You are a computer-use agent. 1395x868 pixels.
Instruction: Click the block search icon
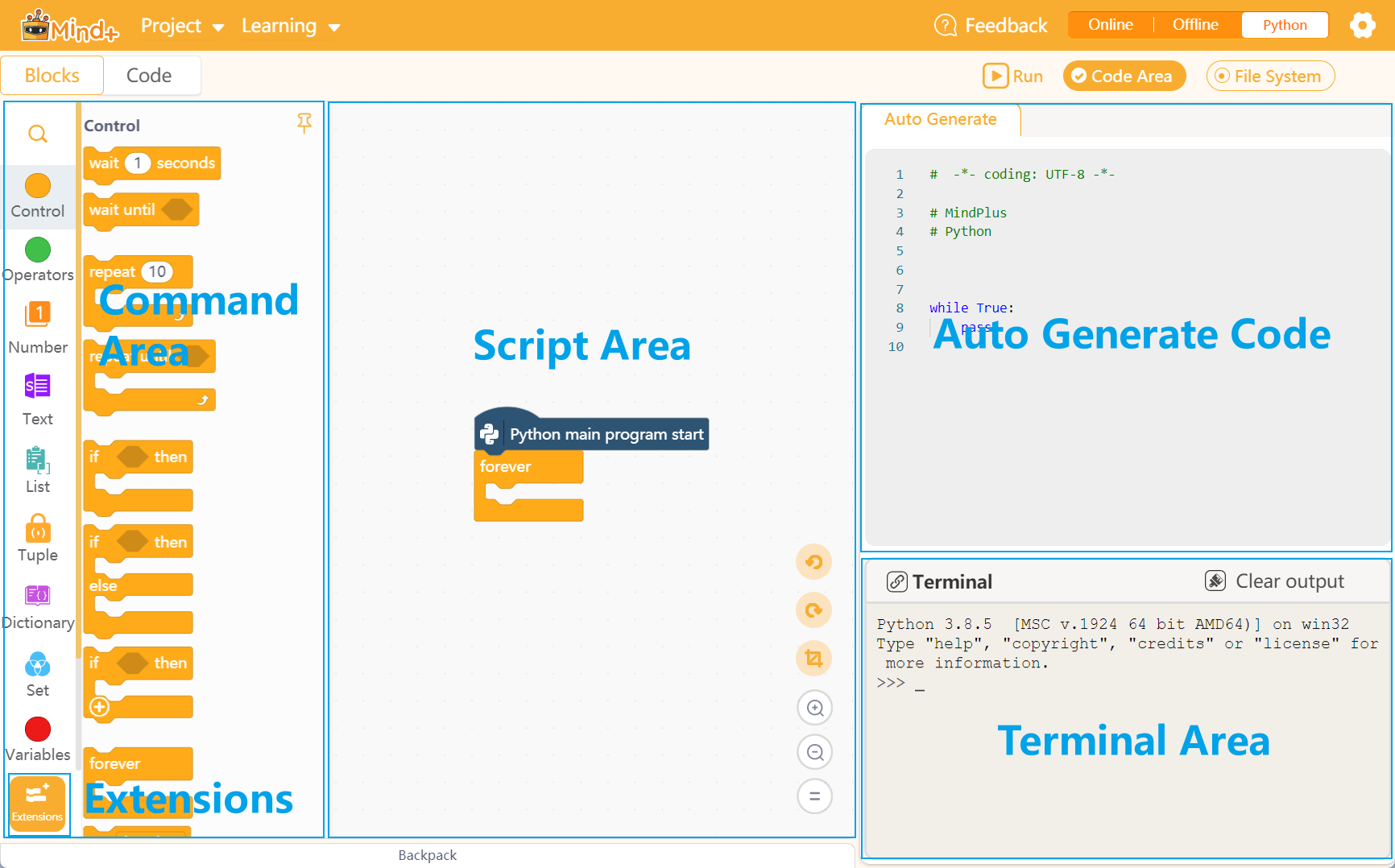point(38,134)
